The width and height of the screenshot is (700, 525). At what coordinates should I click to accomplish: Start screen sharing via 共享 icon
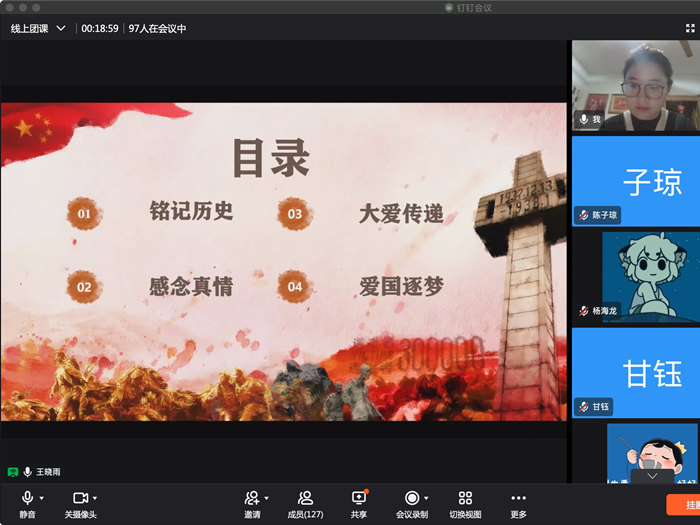(x=359, y=498)
